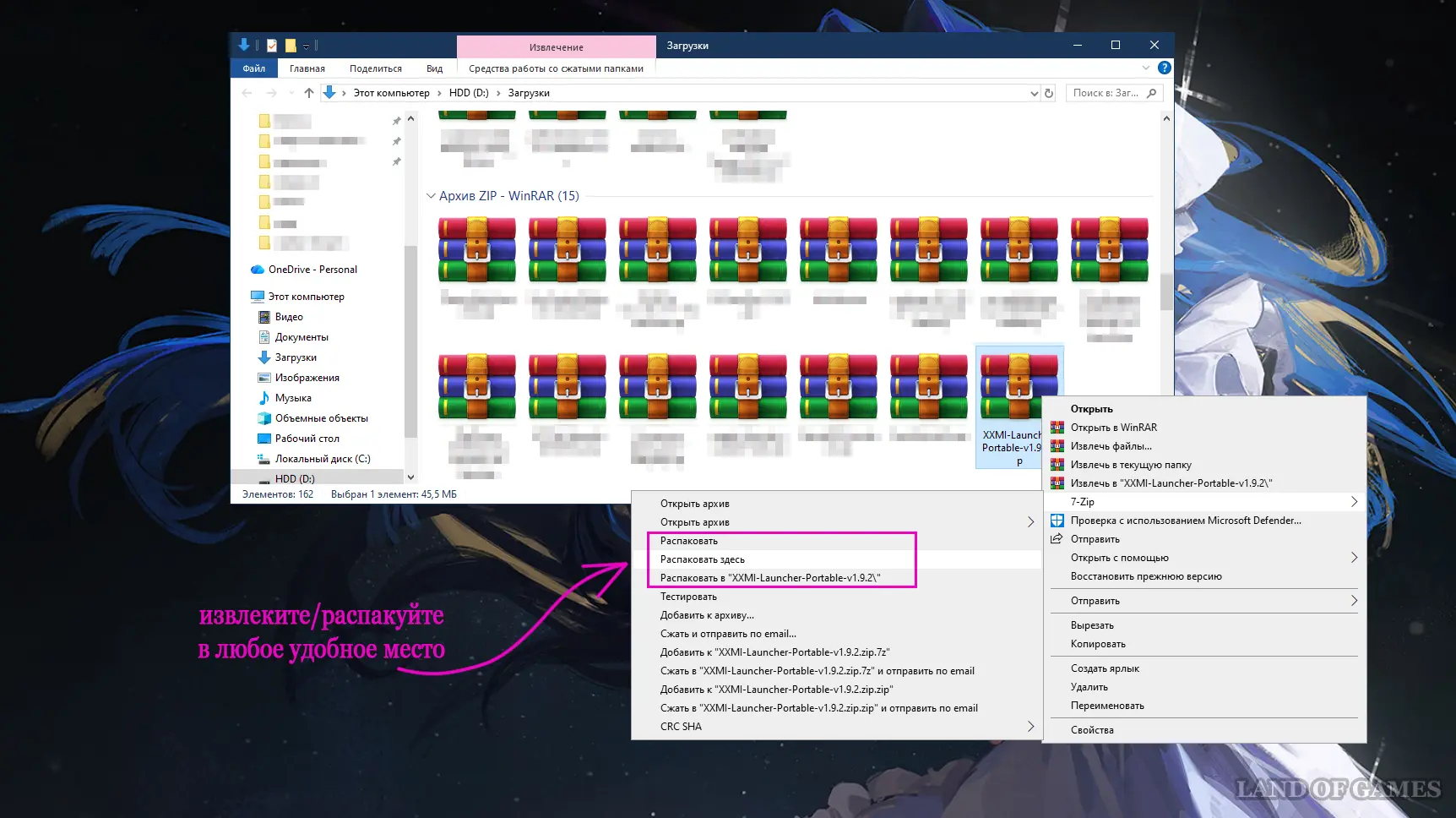Open OneDrive - Personal in sidebar
Viewport: 1456px width, 818px height.
coord(312,270)
